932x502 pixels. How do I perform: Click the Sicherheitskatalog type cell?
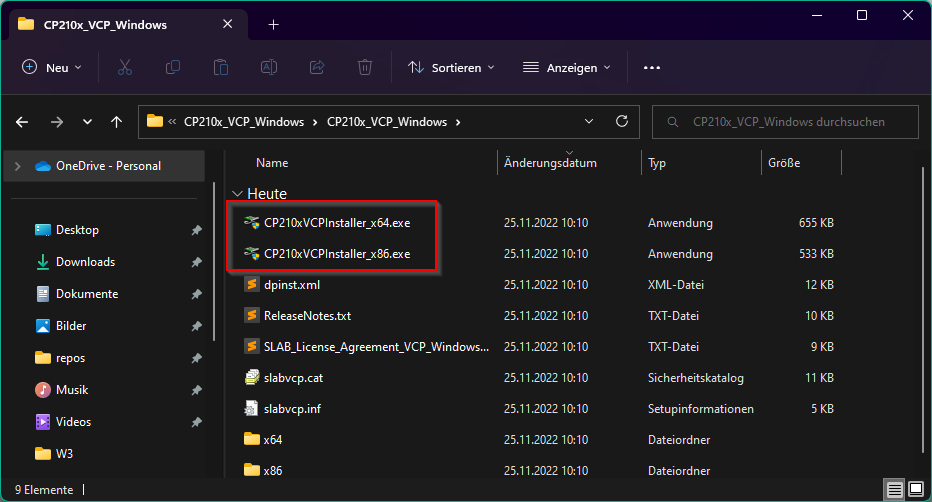[x=695, y=378]
